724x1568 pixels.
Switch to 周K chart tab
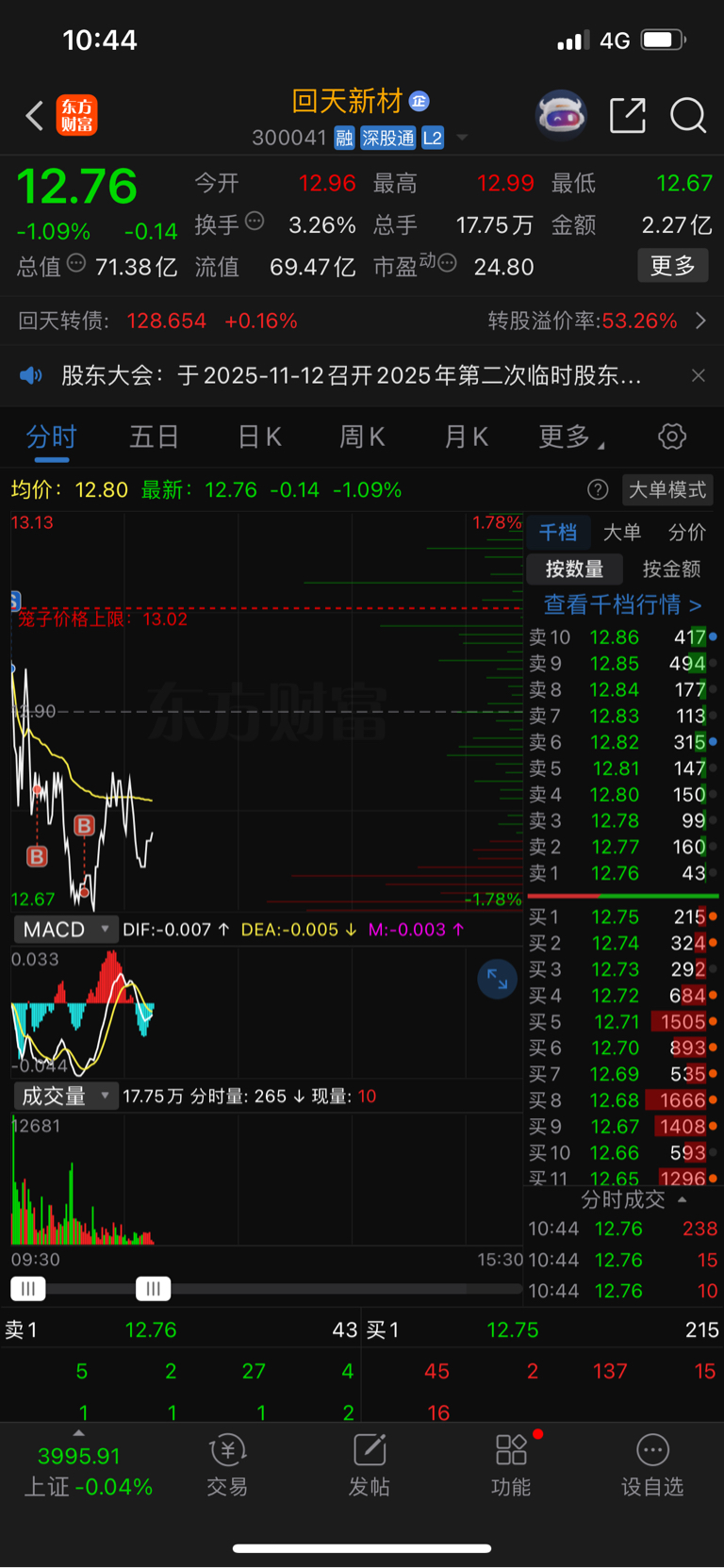[x=362, y=437]
